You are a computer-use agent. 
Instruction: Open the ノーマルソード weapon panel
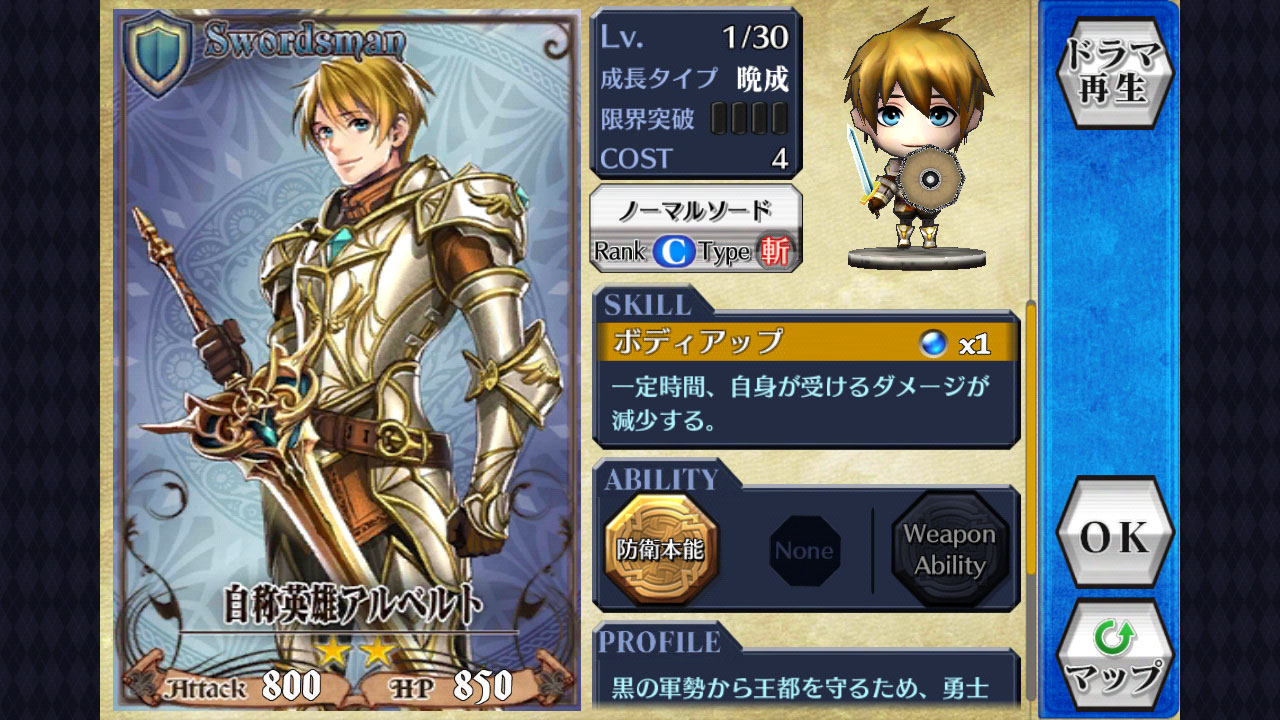point(696,228)
